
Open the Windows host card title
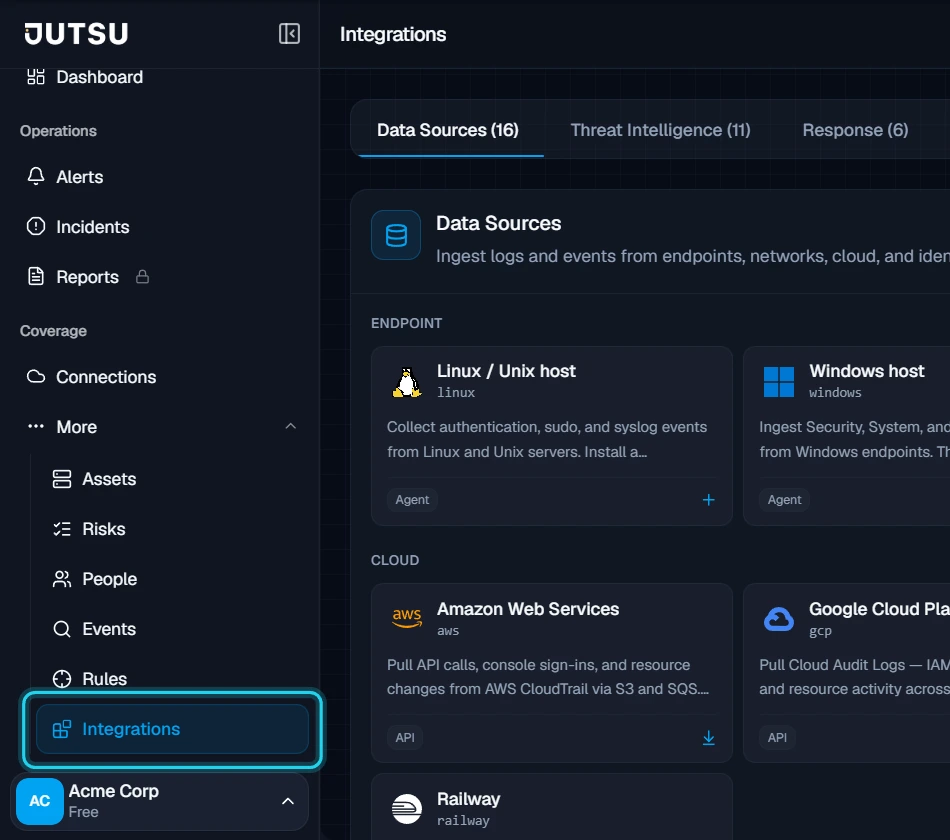[x=866, y=371]
